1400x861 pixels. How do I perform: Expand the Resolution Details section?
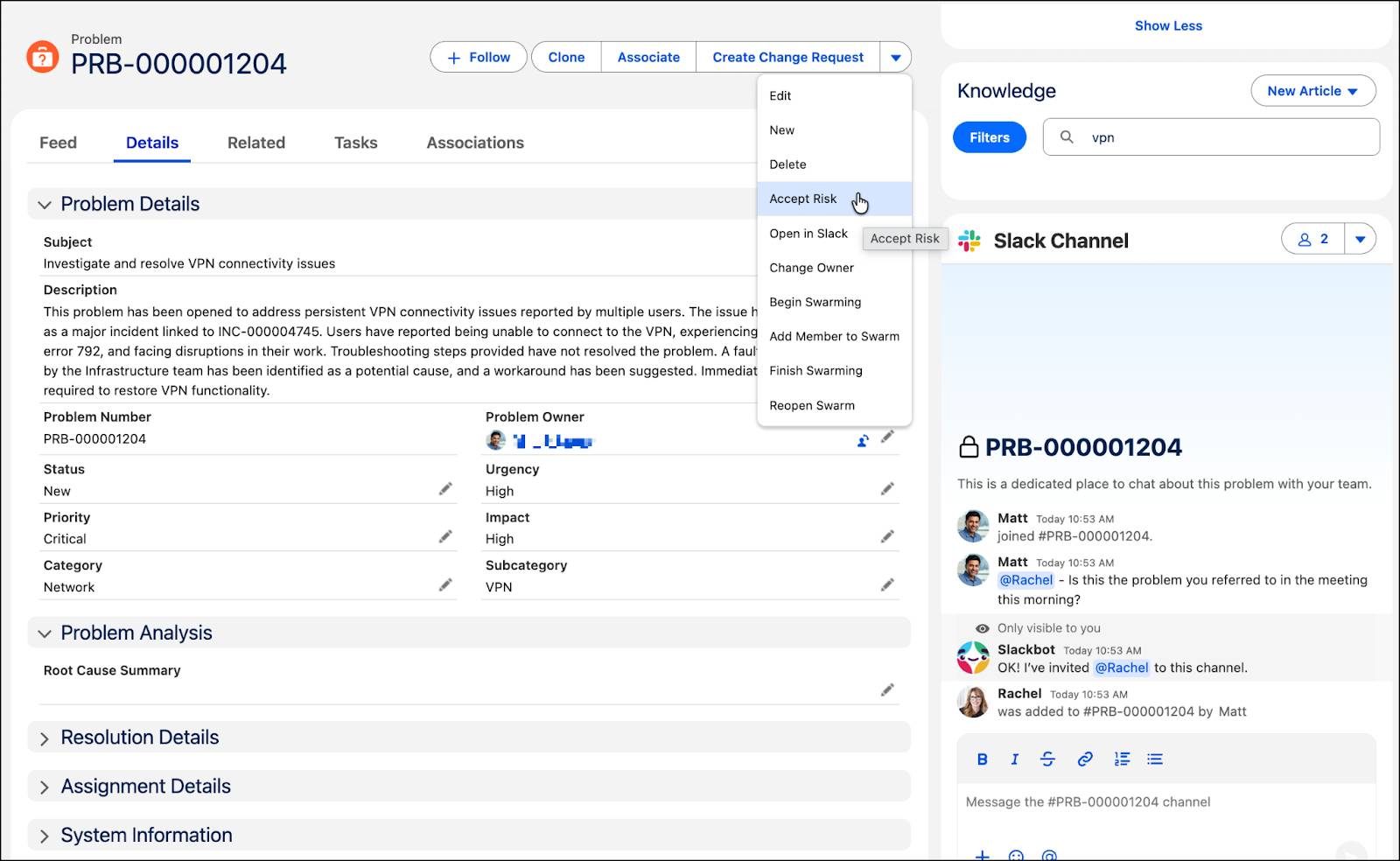pos(45,738)
